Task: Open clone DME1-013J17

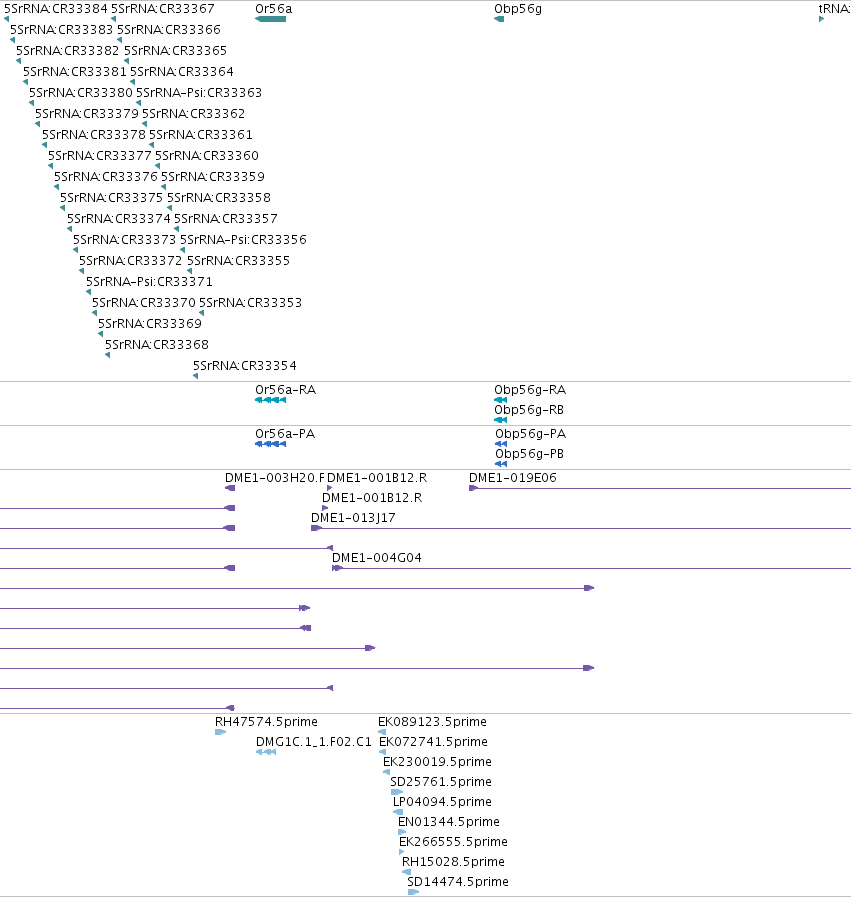Action: (353, 518)
